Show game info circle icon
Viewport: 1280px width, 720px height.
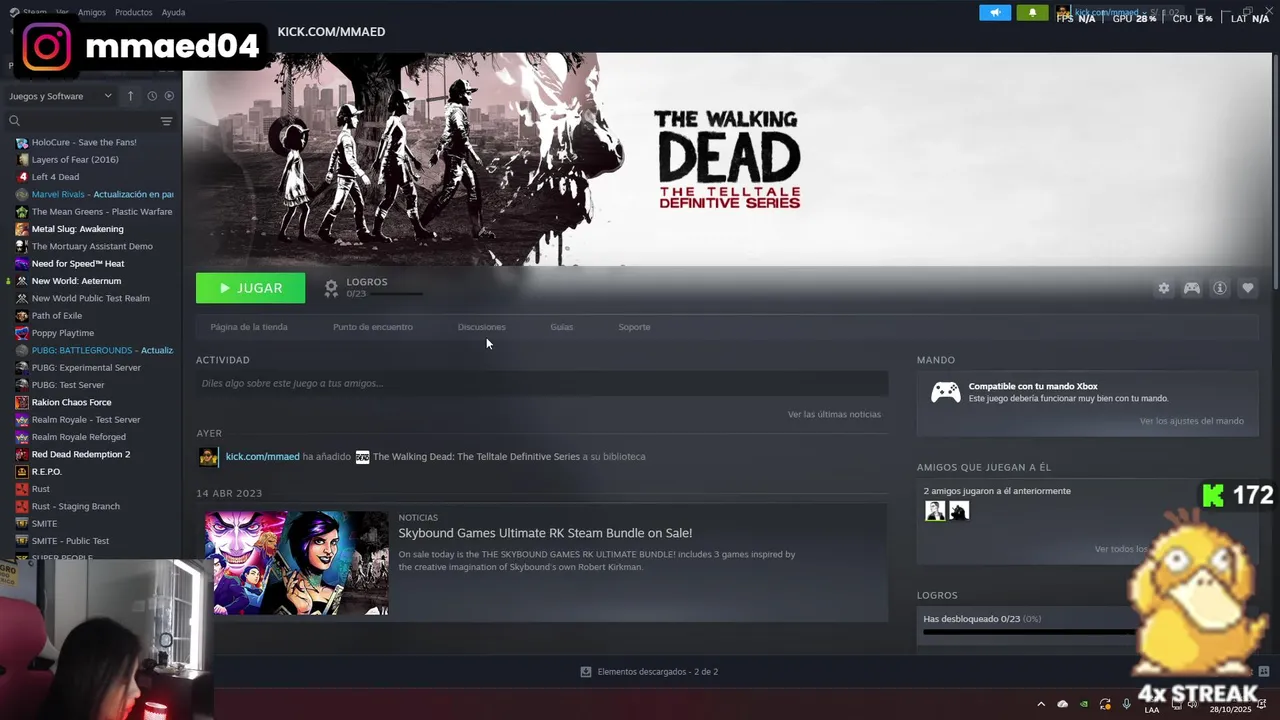pos(1220,288)
